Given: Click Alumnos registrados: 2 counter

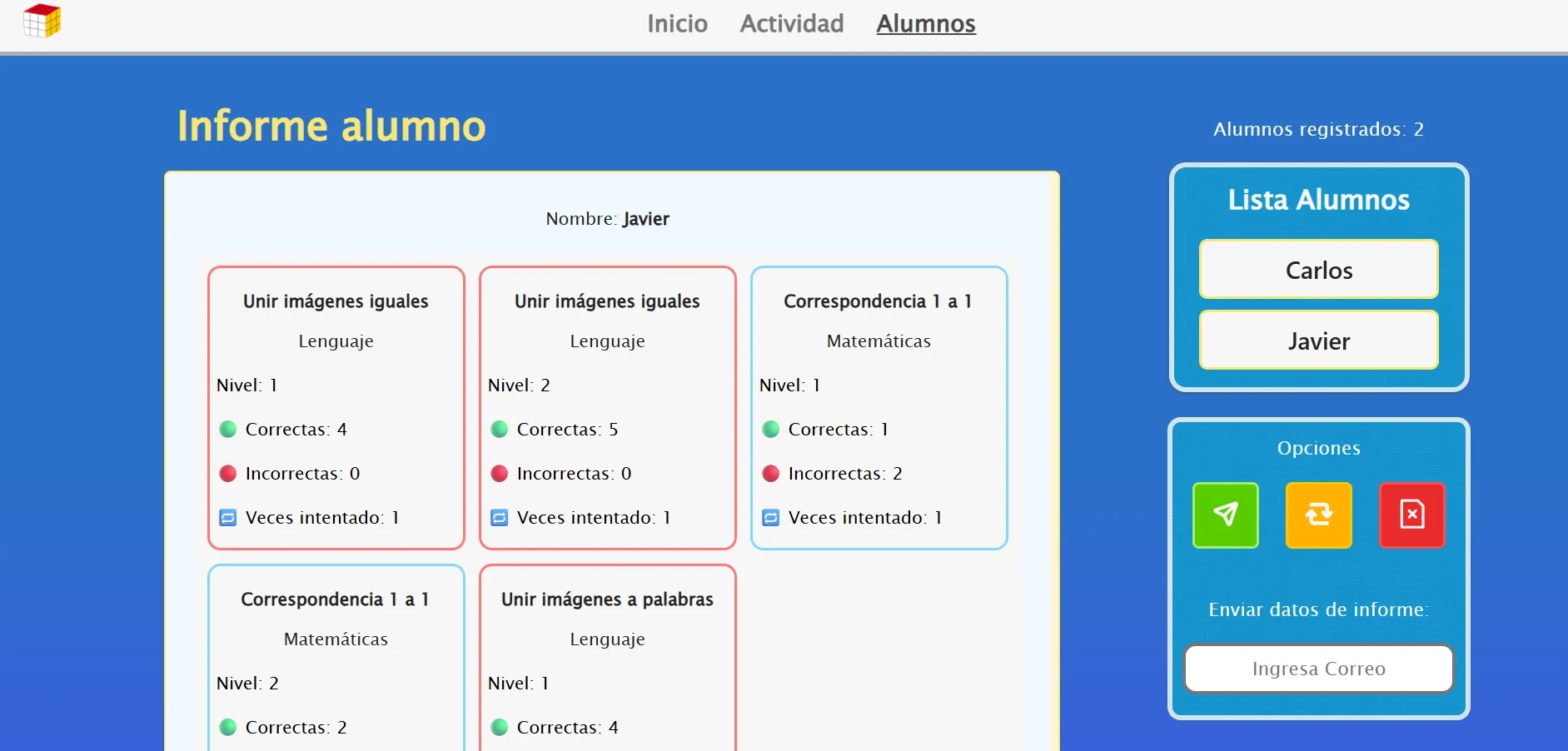Looking at the screenshot, I should tap(1318, 129).
